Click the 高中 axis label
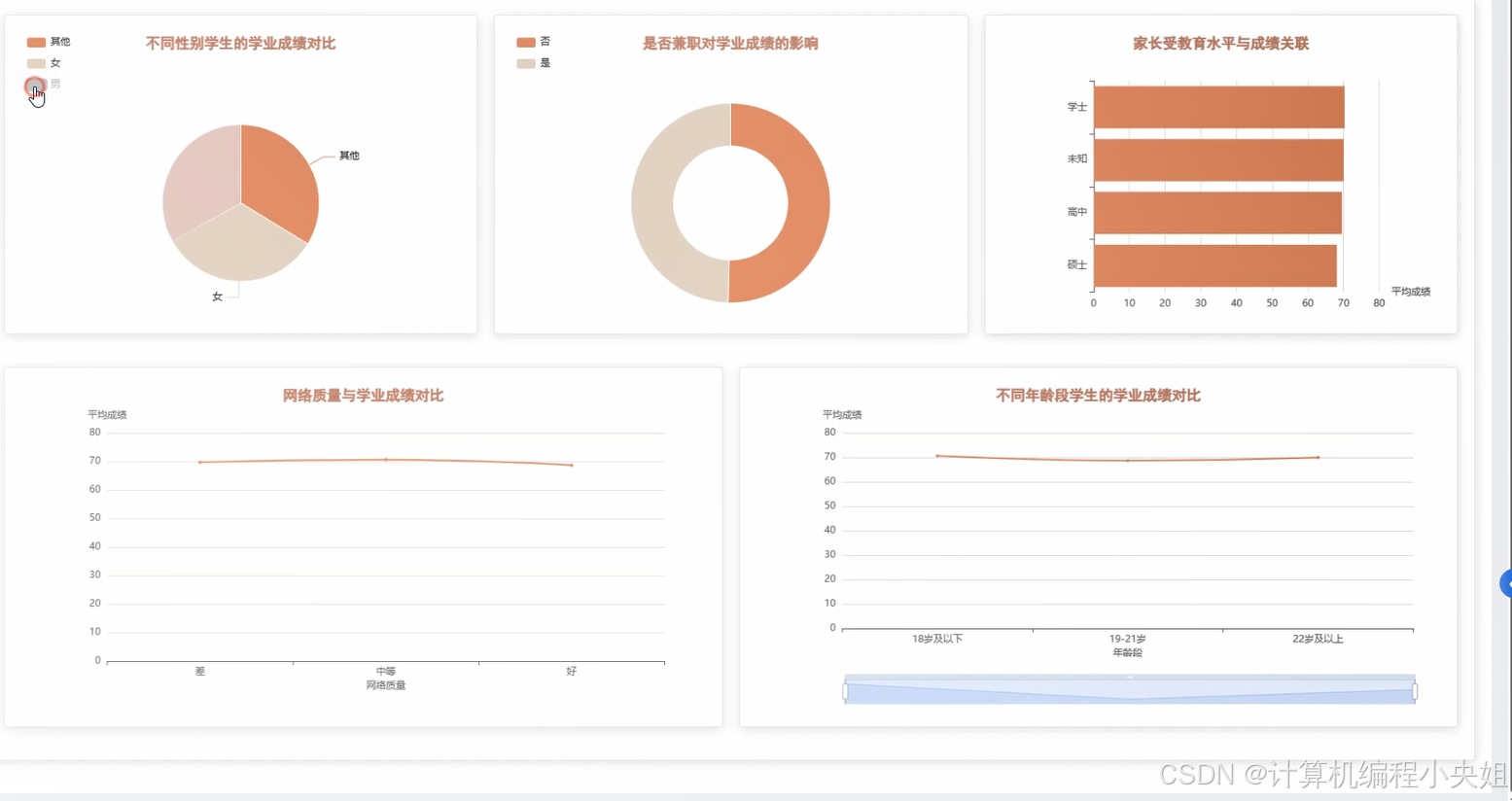The height and width of the screenshot is (801, 1512). coord(1076,212)
